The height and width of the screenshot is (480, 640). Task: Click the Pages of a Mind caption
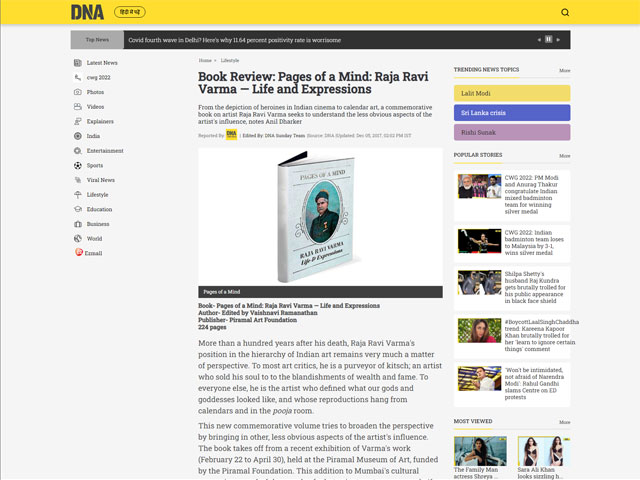(222, 292)
